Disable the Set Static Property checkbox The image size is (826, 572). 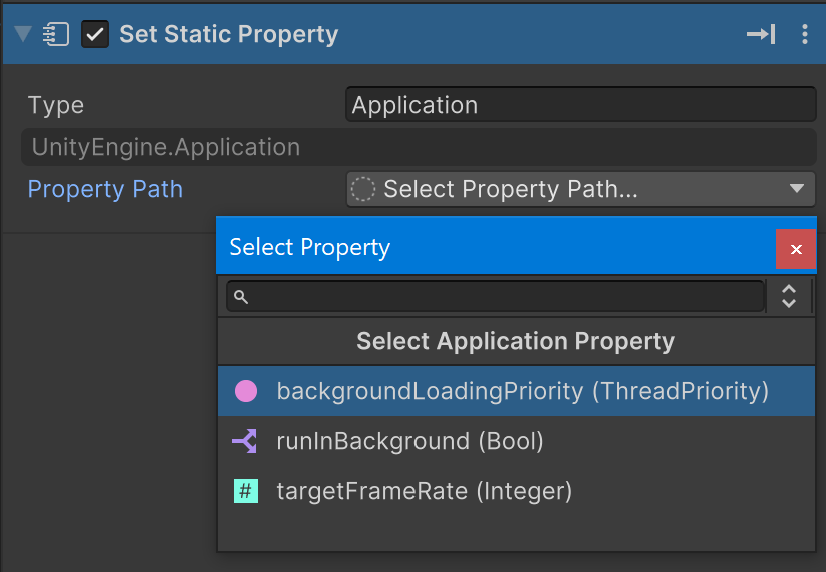pyautogui.click(x=95, y=34)
